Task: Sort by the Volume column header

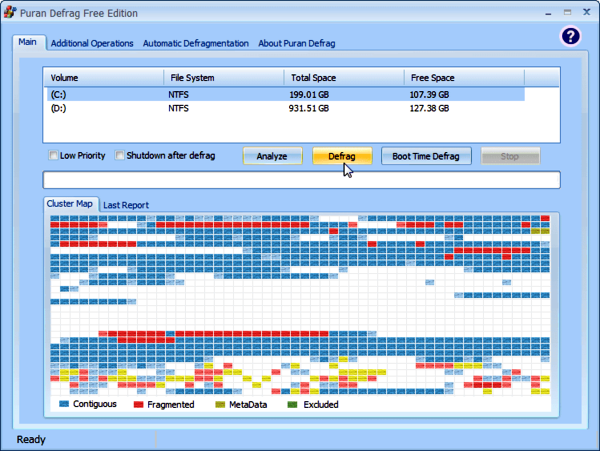Action: pyautogui.click(x=103, y=78)
